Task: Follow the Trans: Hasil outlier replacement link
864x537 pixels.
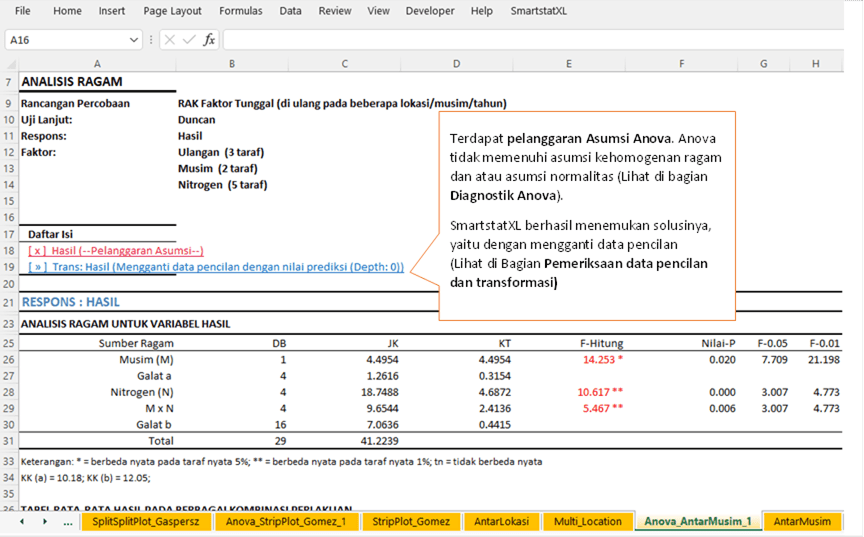Action: point(216,267)
